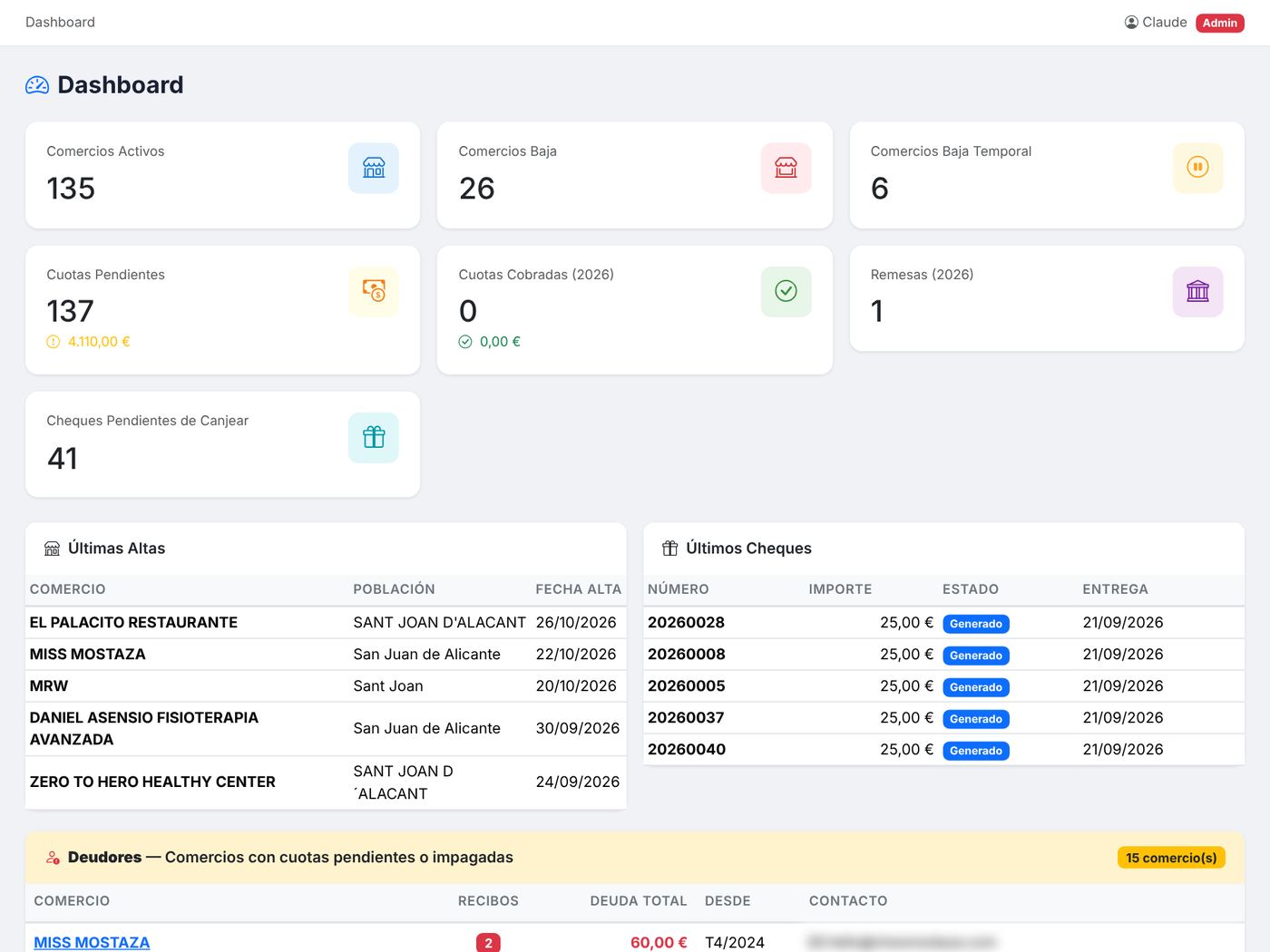
Task: Click the FECHA ALTA column header
Action: click(579, 589)
